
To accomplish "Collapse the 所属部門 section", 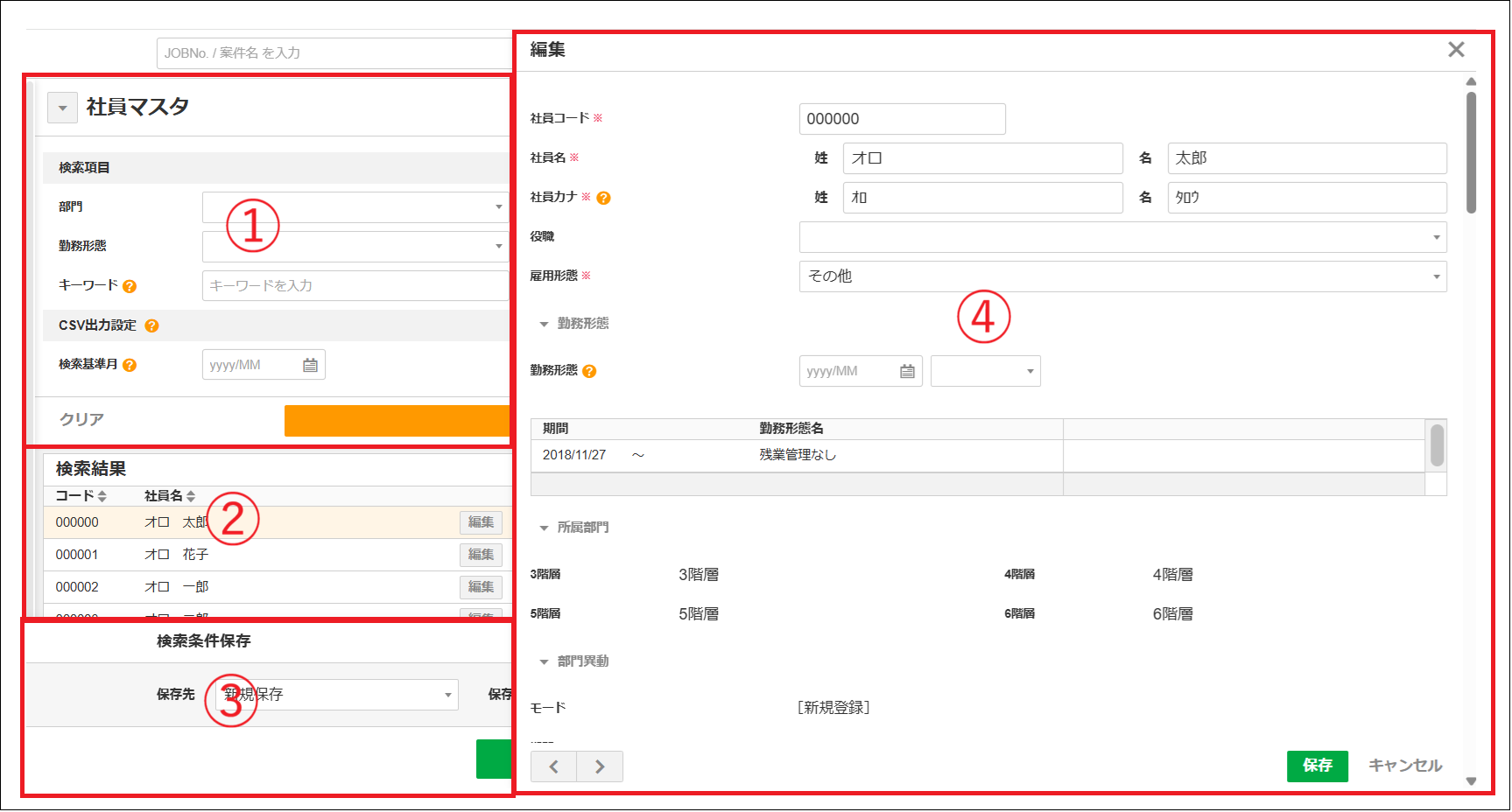I will [544, 528].
